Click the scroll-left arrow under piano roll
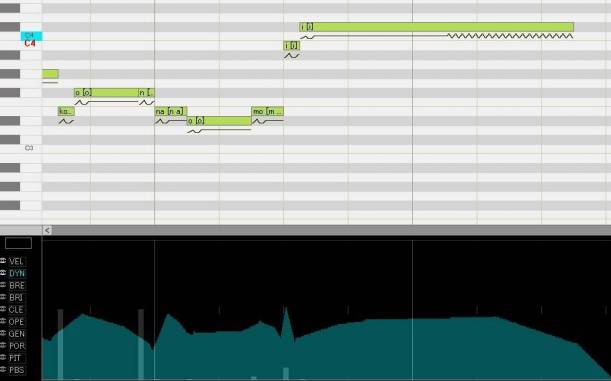 click(47, 230)
